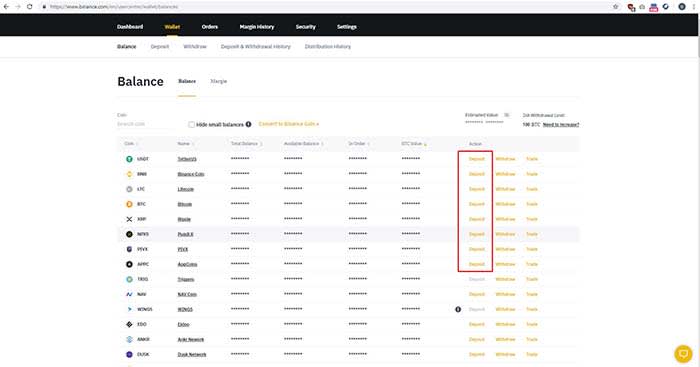The width and height of the screenshot is (700, 367).
Task: Click Deposit in the NAV row
Action: pyautogui.click(x=476, y=294)
